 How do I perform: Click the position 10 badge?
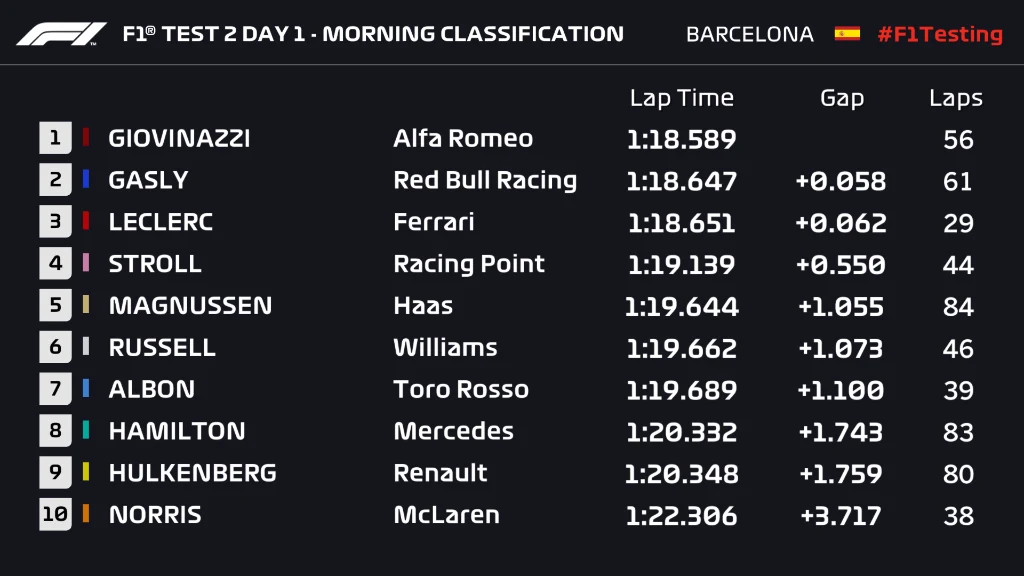point(55,515)
